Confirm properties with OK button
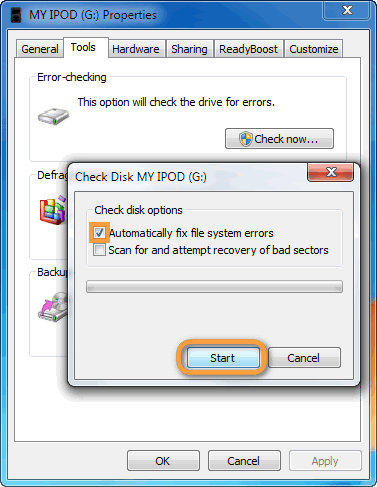This screenshot has height=487, width=377. click(x=163, y=461)
